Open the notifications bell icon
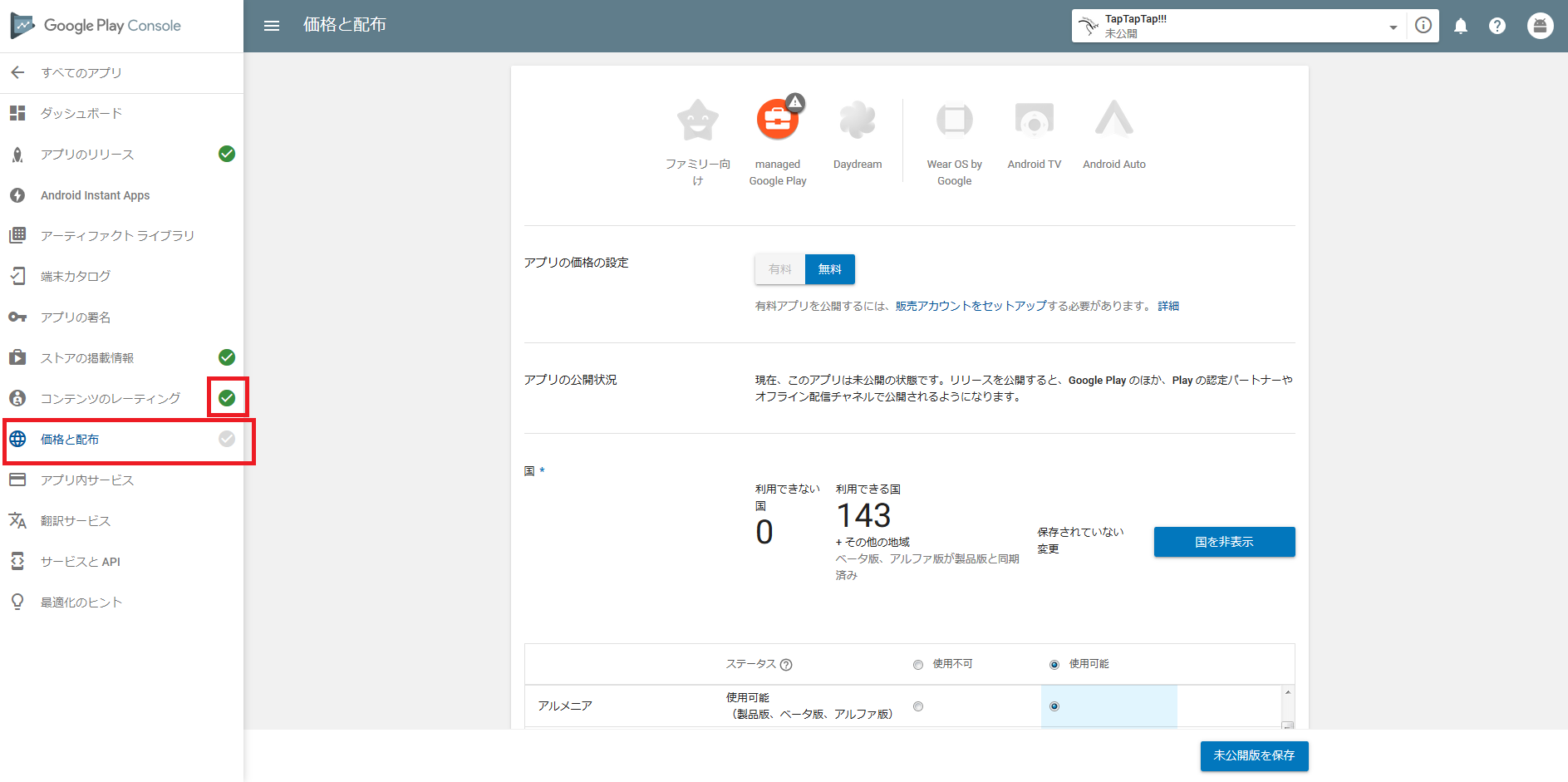Viewport: 1568px width, 782px height. pos(1461,26)
